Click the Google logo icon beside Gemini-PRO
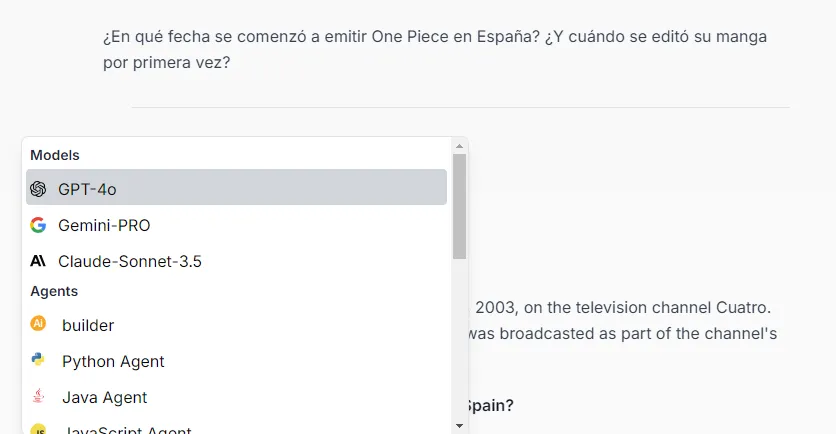Viewport: 836px width, 434px height. (38, 225)
